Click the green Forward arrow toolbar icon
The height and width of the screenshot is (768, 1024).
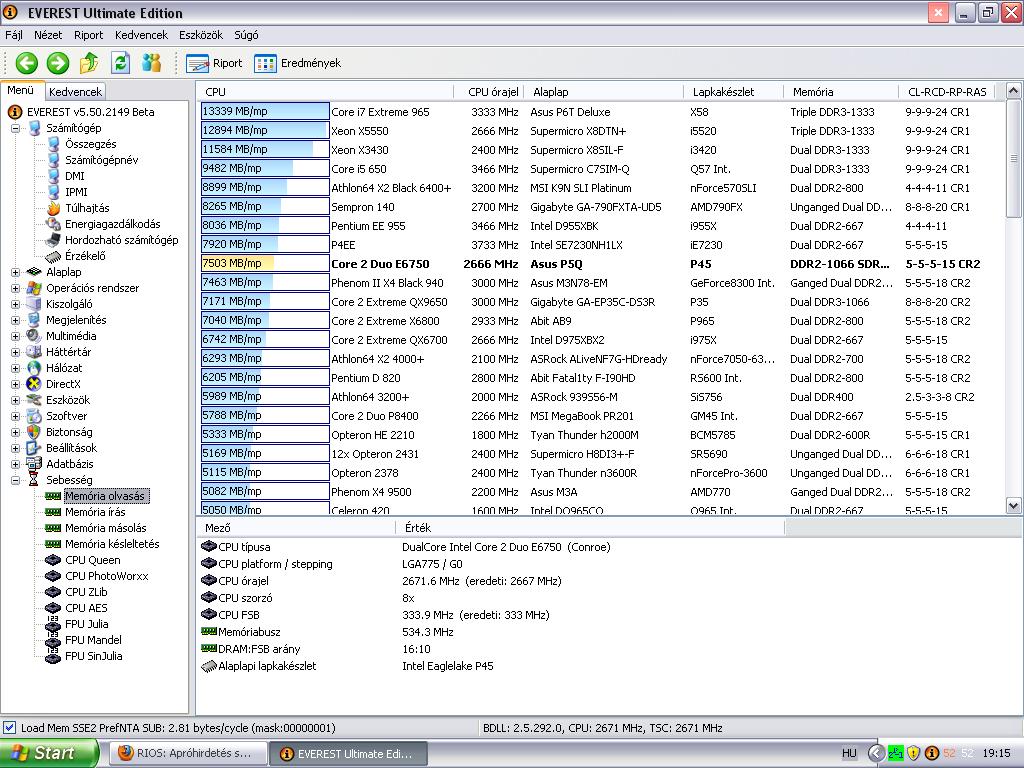coord(57,63)
